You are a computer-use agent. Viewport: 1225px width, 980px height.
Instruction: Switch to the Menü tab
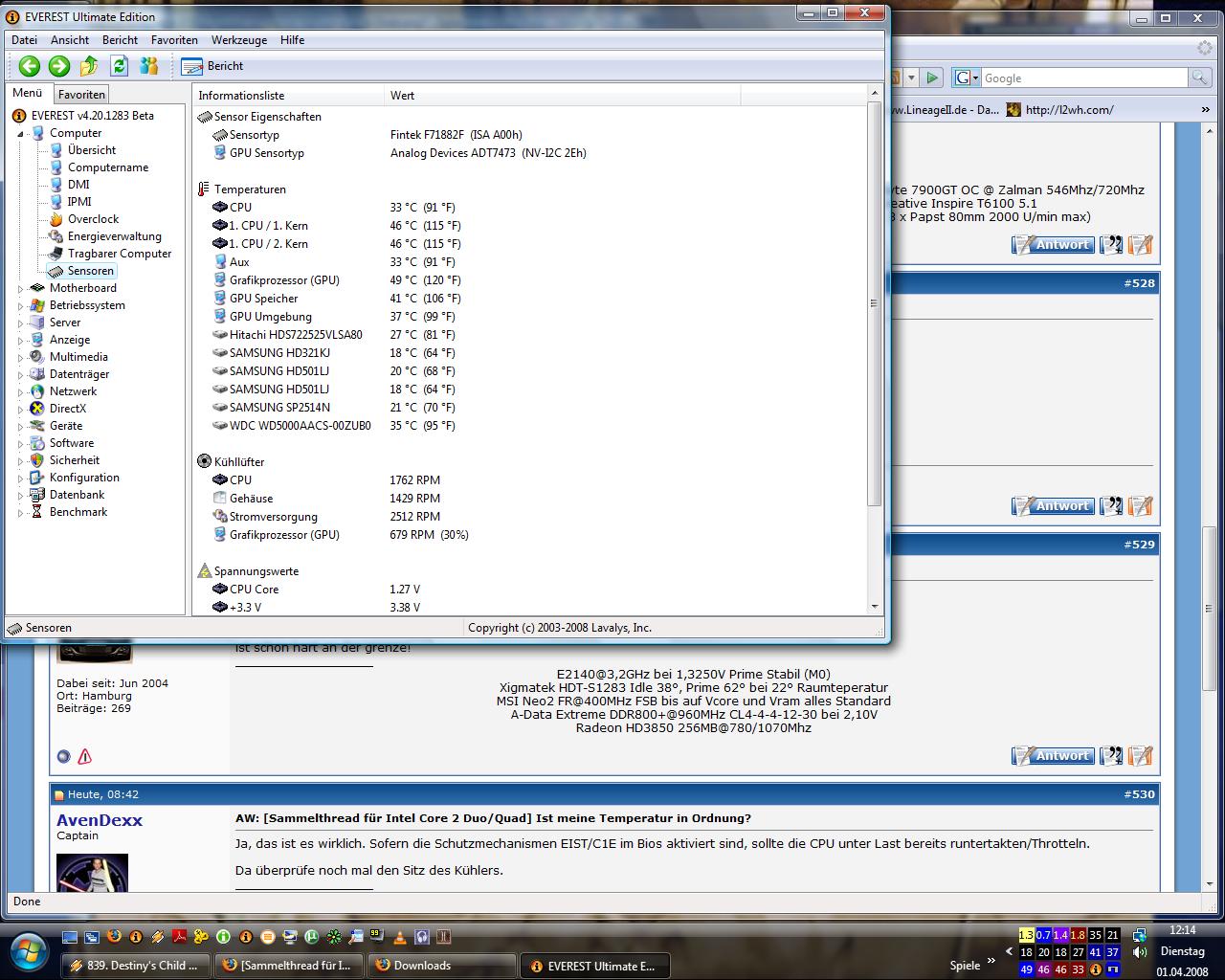(28, 94)
